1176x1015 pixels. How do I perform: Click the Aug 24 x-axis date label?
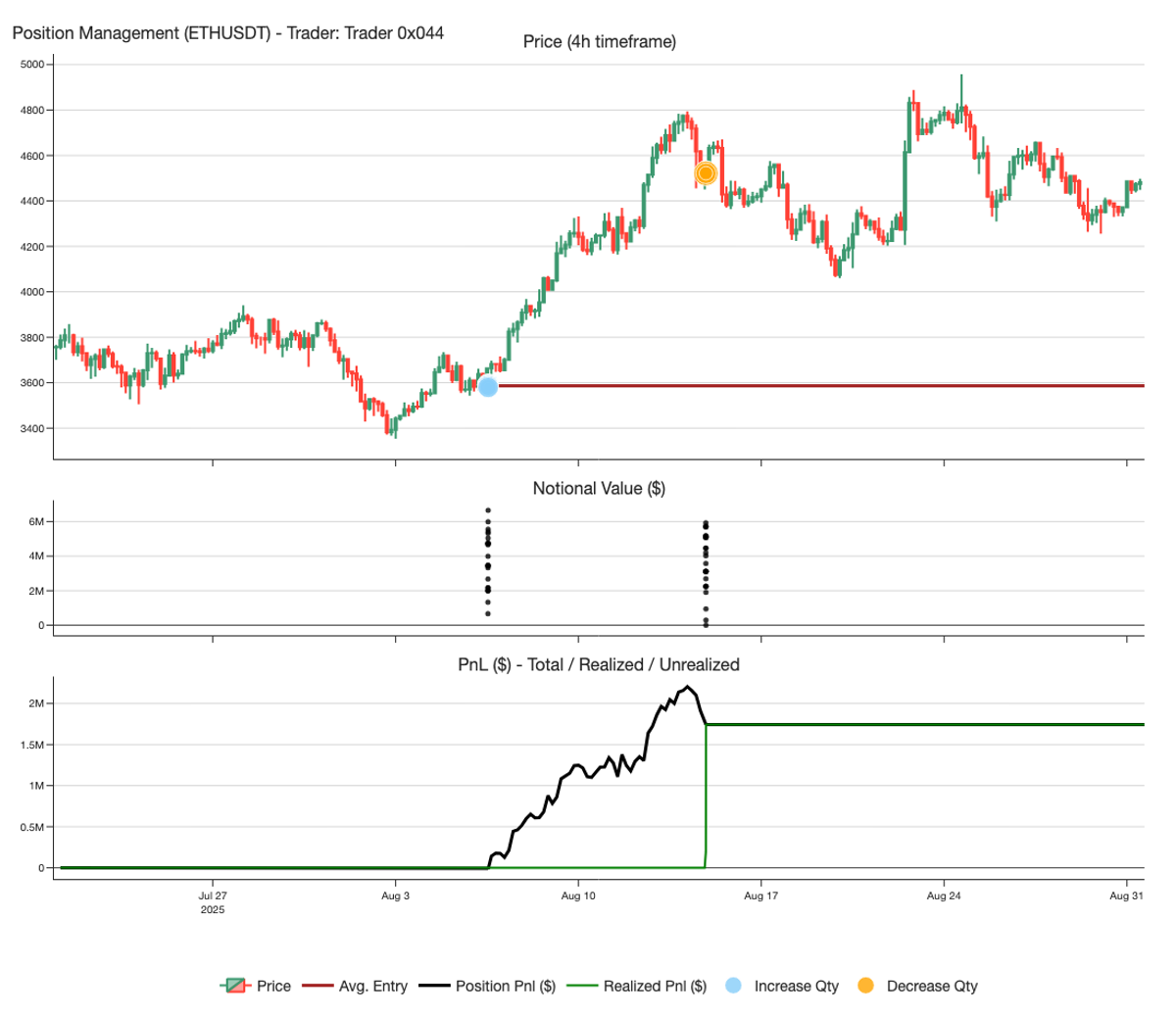tap(943, 895)
